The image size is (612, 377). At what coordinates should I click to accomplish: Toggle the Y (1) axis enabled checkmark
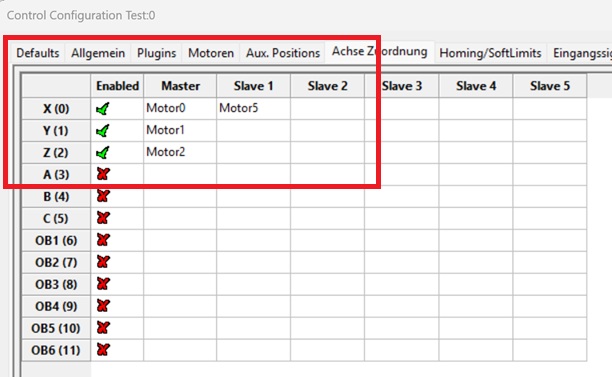tap(103, 131)
